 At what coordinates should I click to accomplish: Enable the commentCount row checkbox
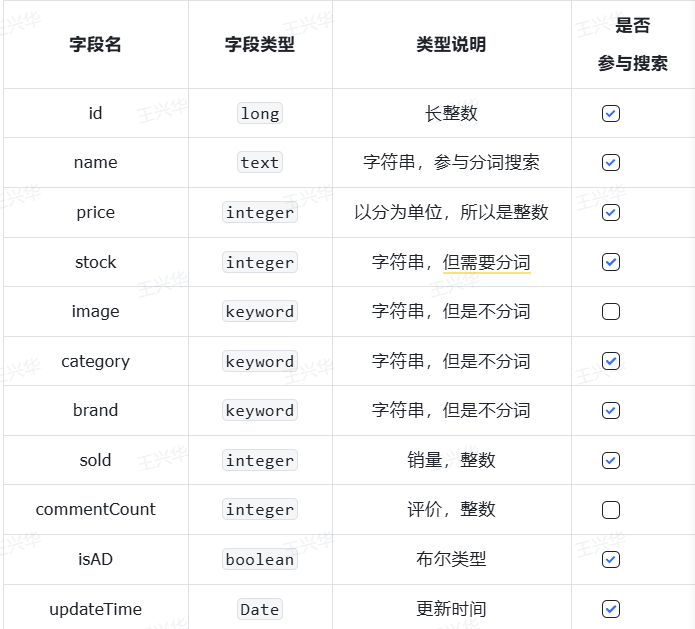[611, 510]
